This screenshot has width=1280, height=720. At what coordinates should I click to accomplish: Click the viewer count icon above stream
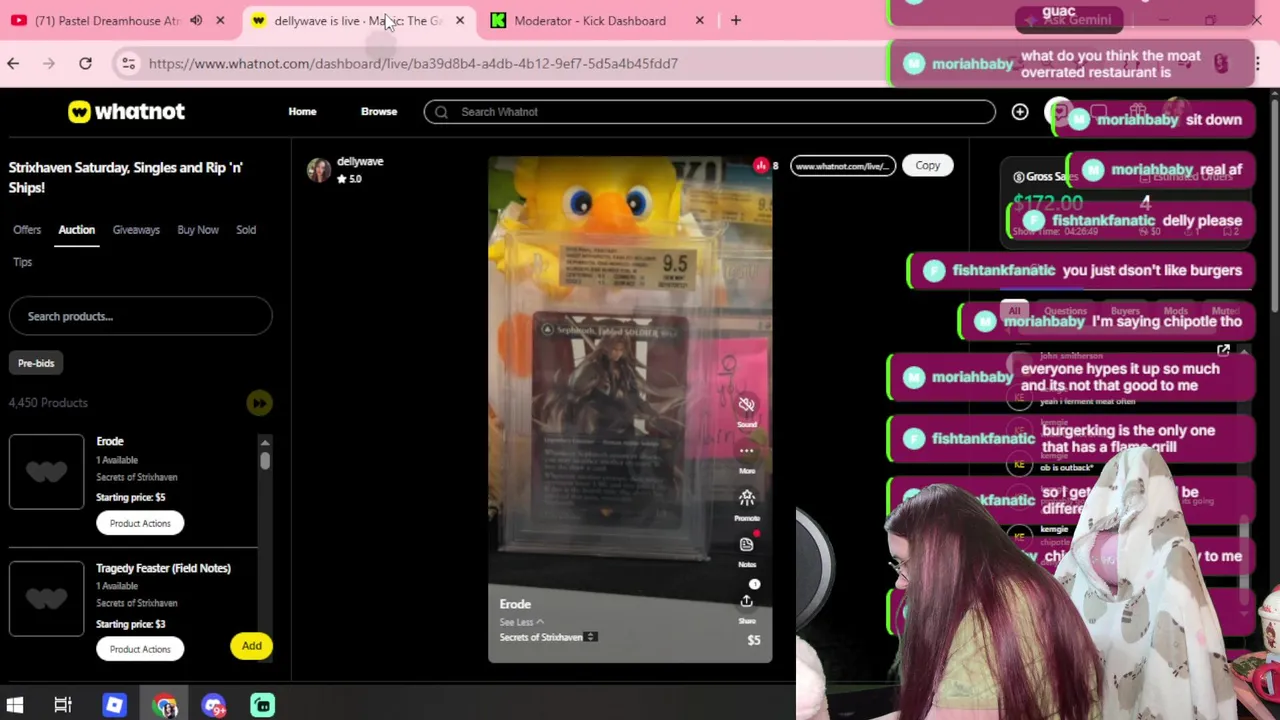[x=761, y=166]
